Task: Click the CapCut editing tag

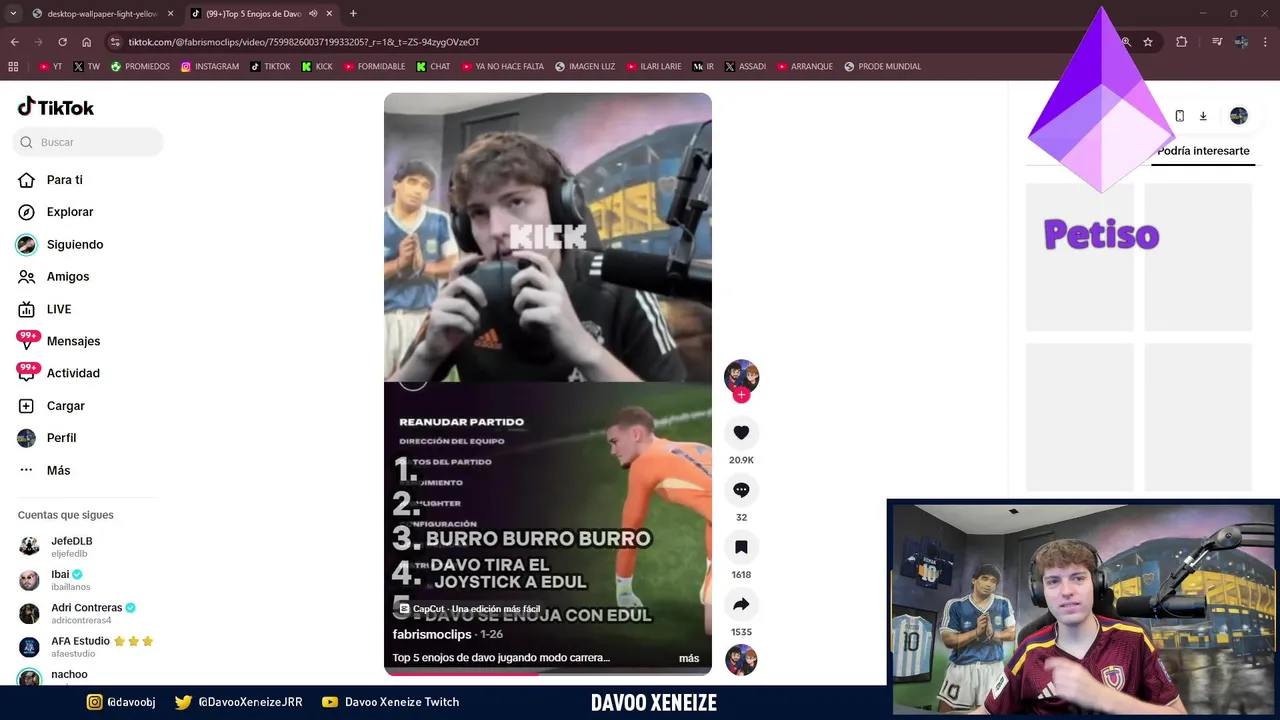Action: 469,609
